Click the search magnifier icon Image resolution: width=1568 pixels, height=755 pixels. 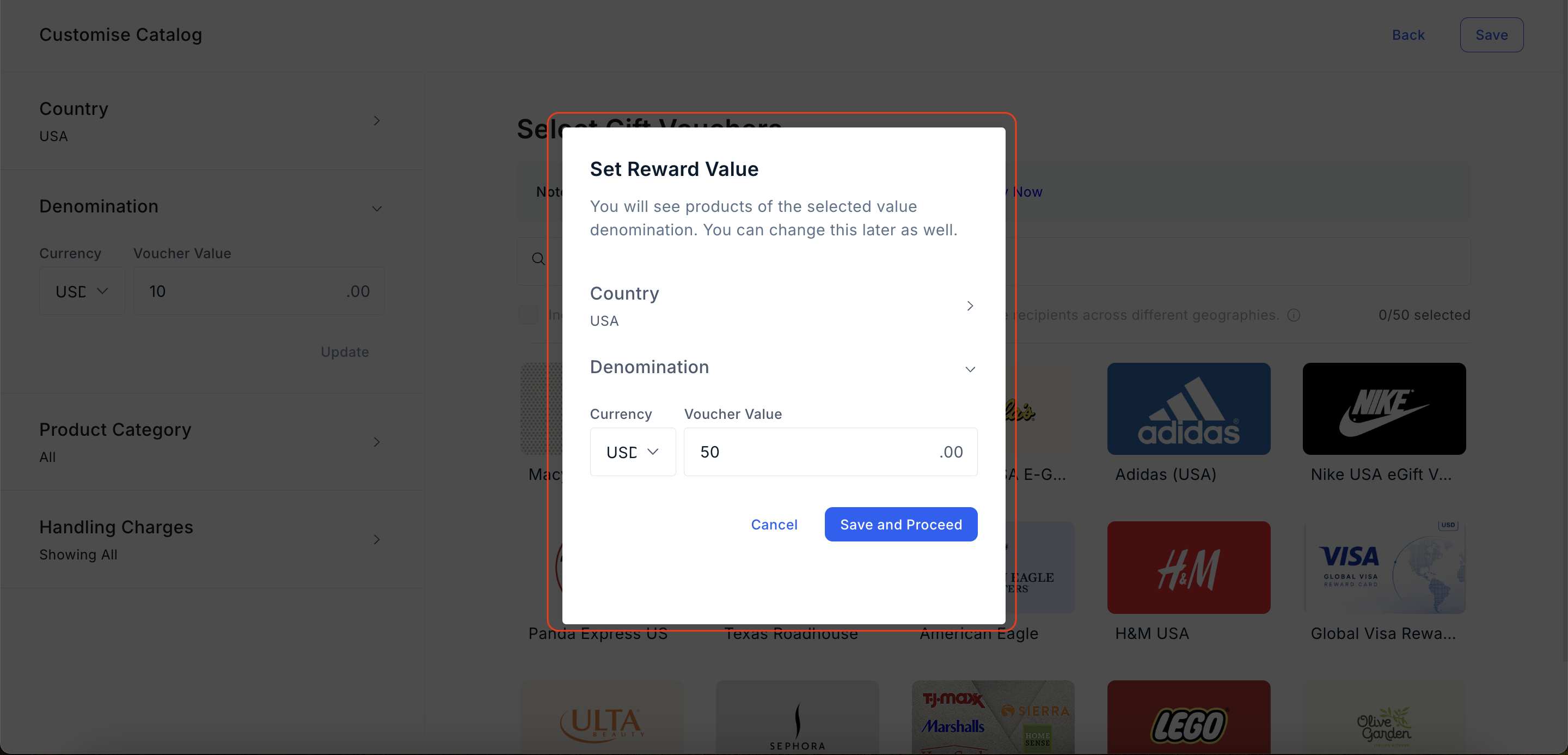point(538,259)
